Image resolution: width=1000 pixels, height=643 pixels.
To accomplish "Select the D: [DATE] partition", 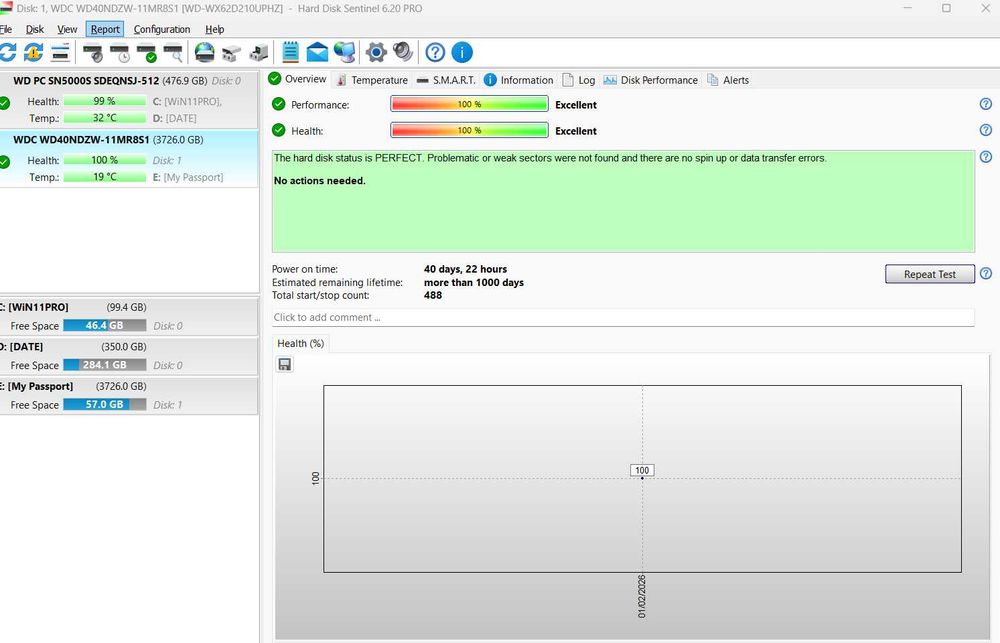I will pyautogui.click(x=129, y=356).
